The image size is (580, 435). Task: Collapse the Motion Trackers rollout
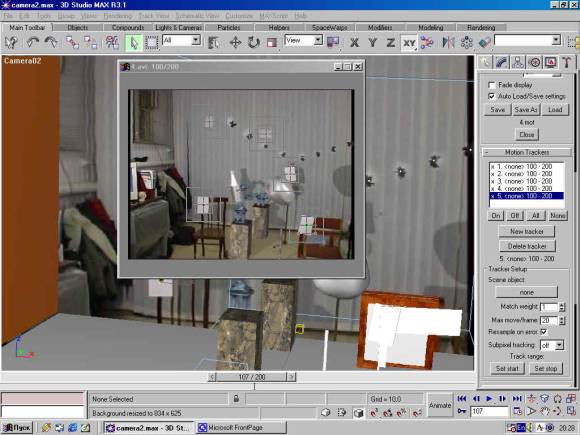click(x=527, y=152)
